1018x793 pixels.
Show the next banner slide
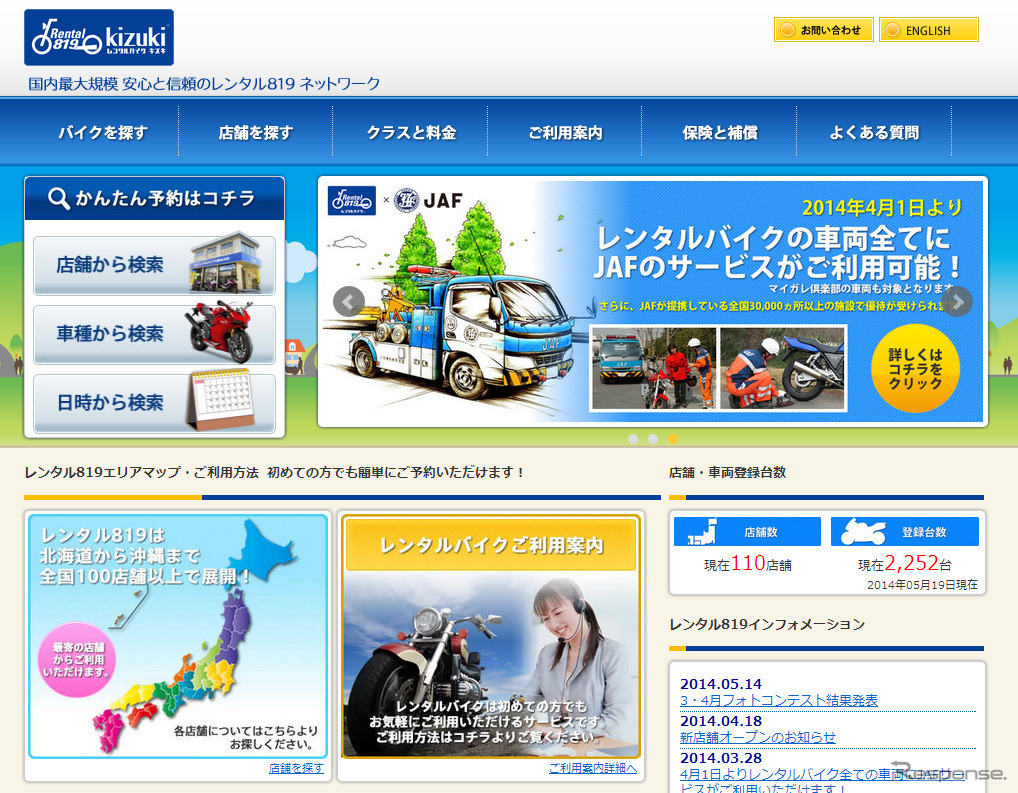[957, 301]
